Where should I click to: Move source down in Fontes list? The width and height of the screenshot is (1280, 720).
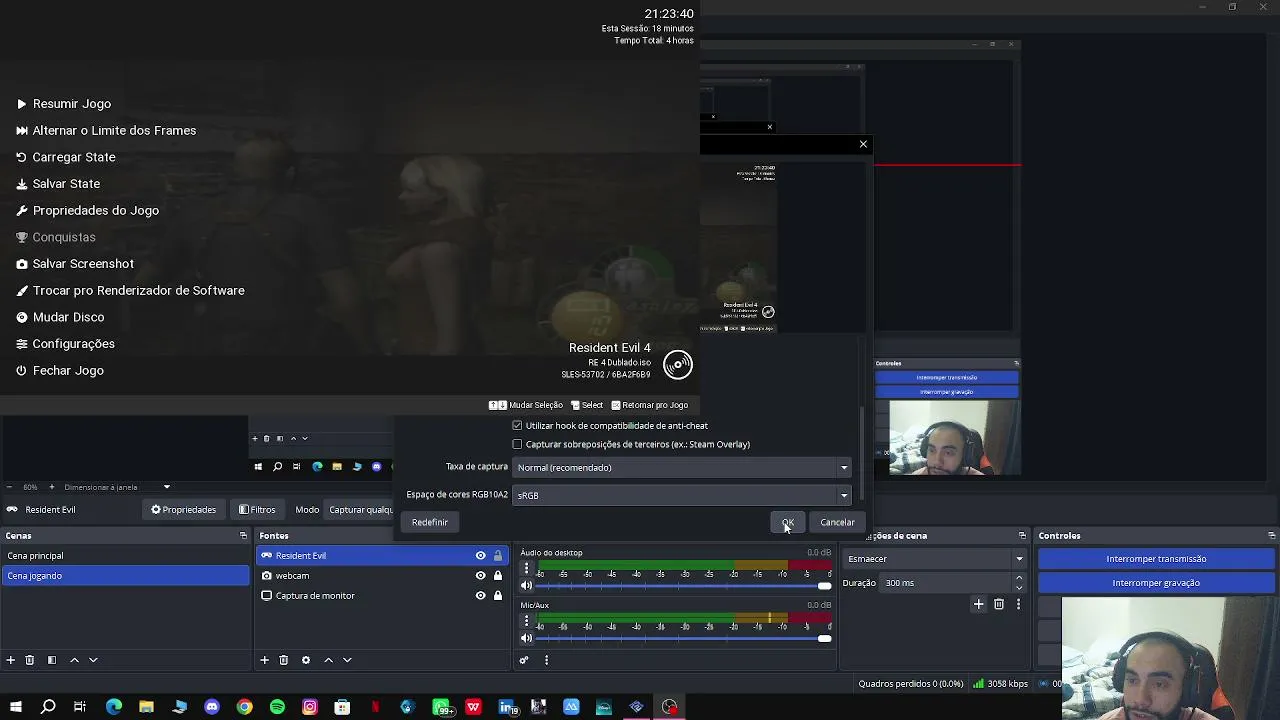347,660
